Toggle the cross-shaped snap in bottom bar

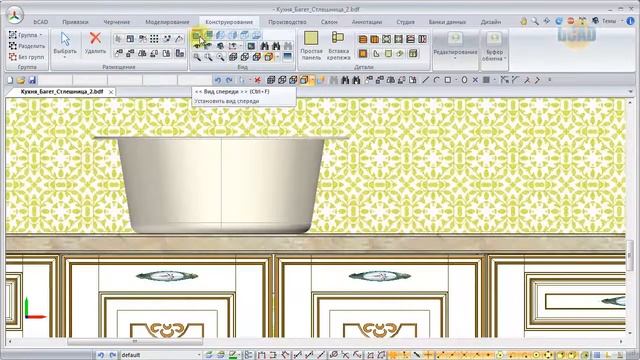point(429,355)
